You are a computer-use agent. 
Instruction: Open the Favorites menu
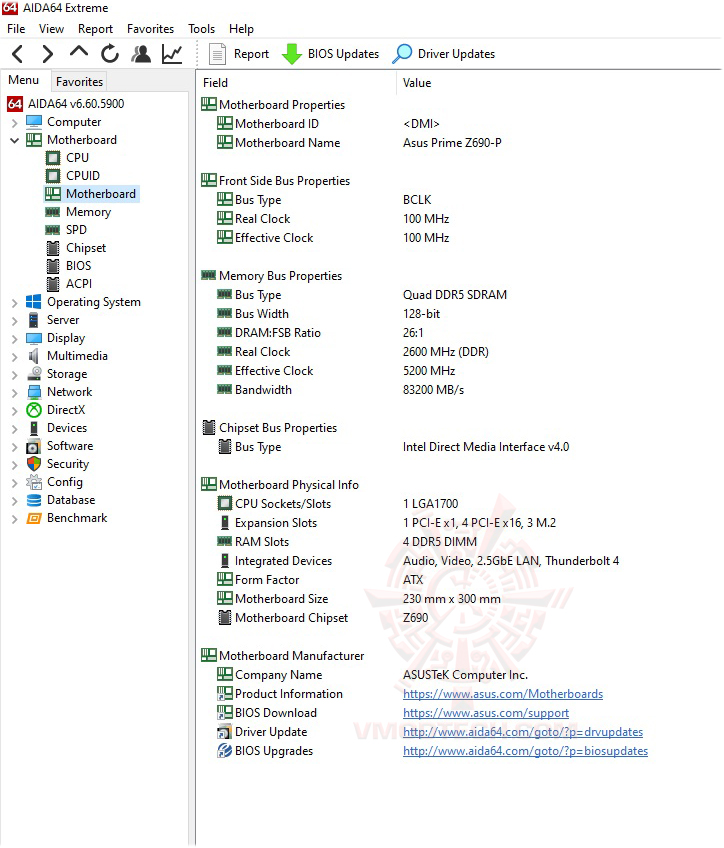[150, 29]
